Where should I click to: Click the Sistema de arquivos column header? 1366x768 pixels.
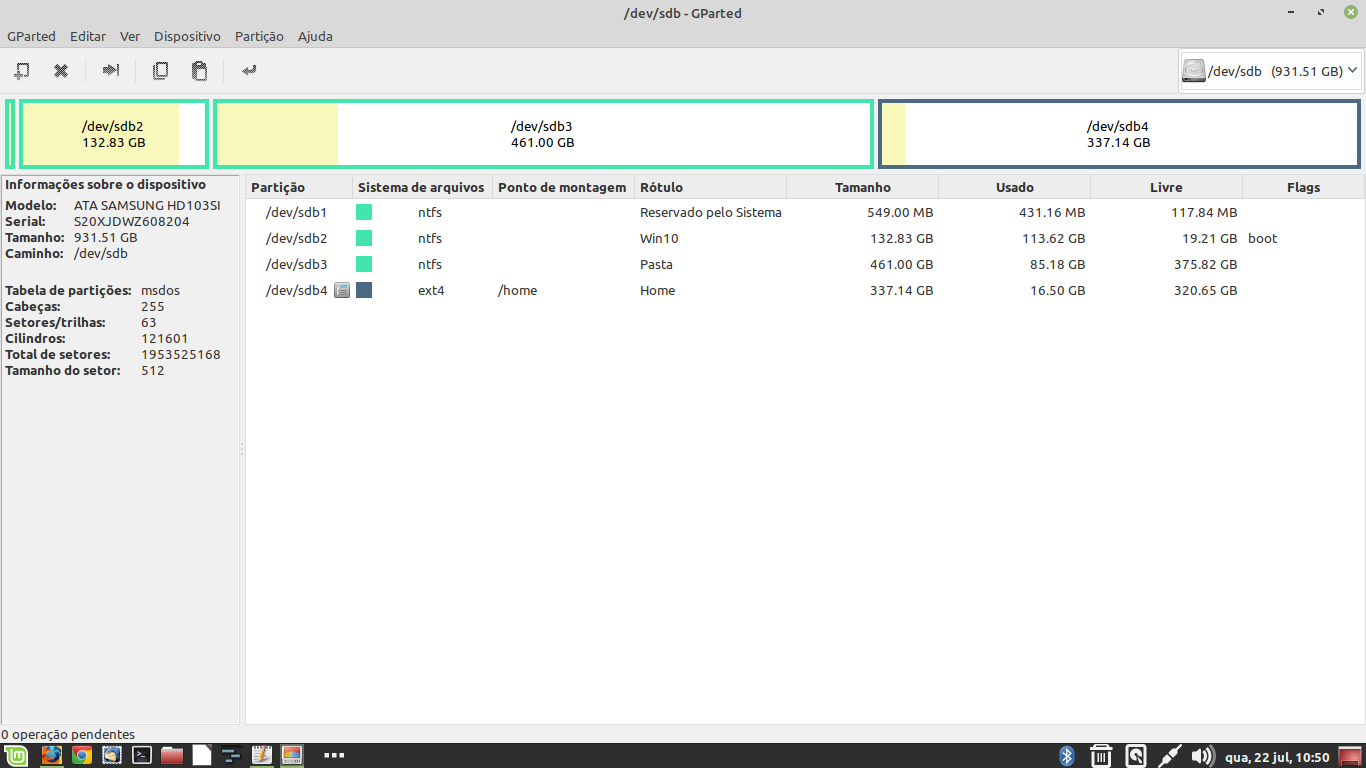[x=423, y=187]
